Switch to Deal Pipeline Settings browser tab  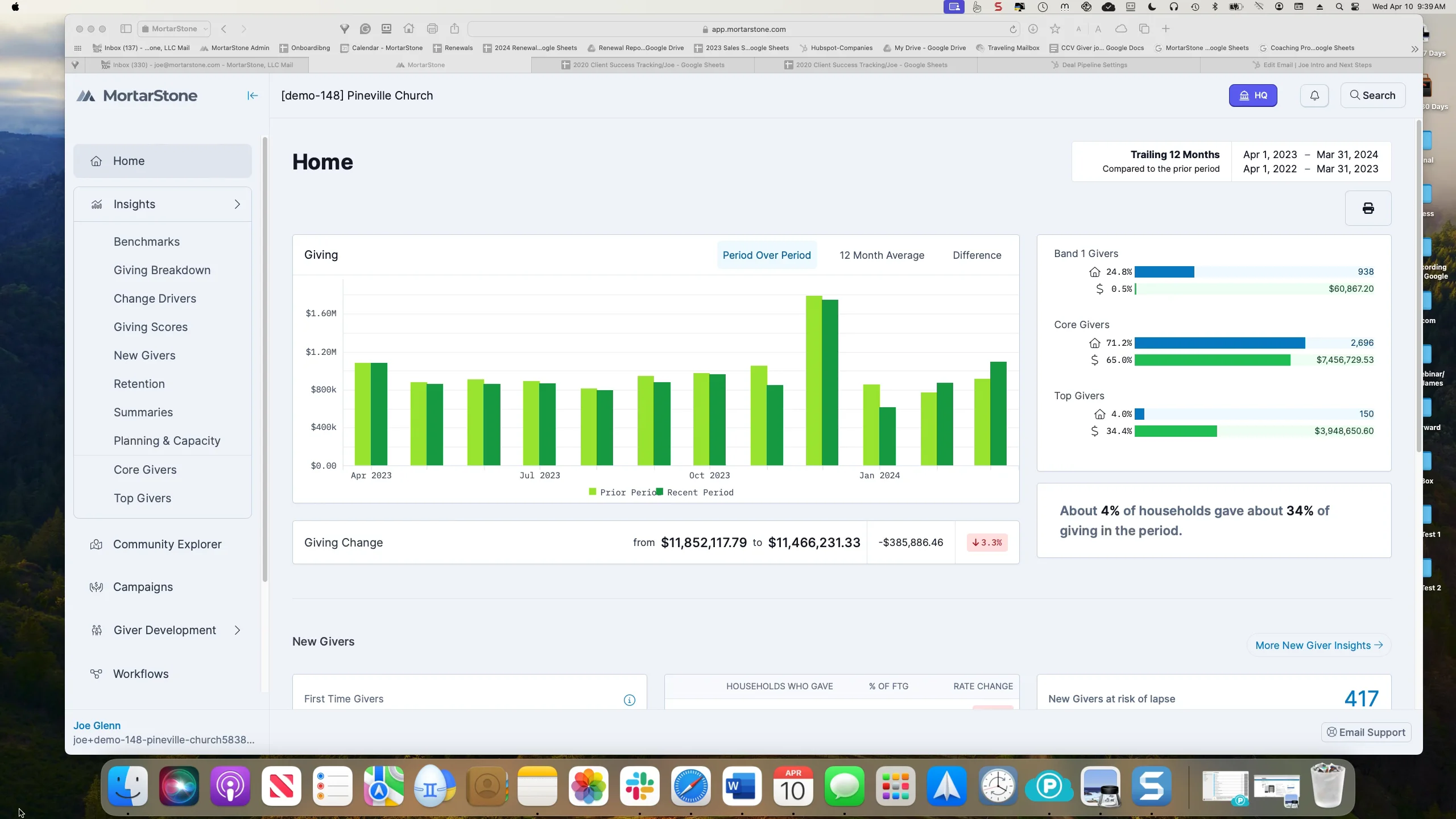coord(1089,65)
